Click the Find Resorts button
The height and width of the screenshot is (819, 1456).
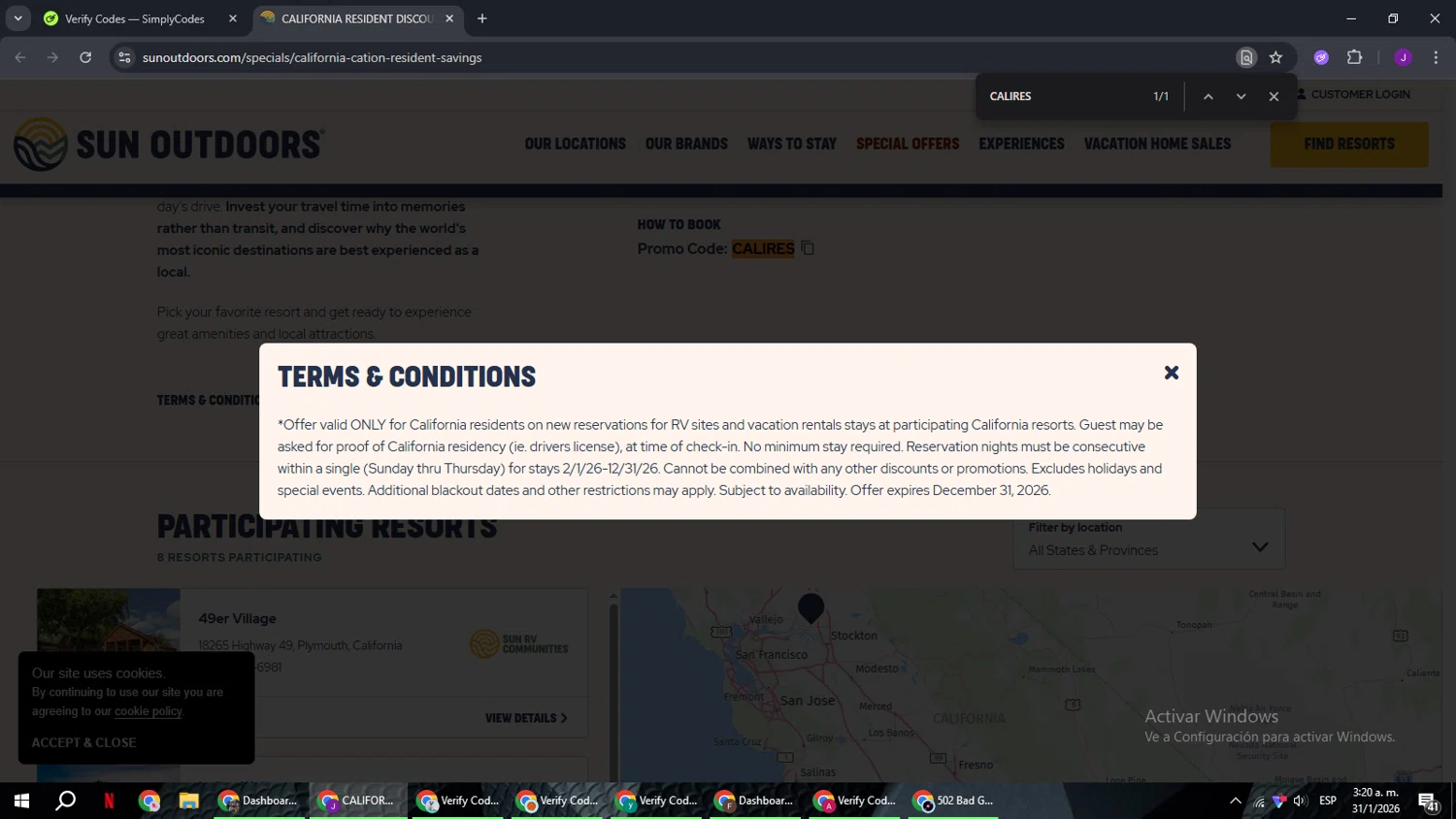[x=1349, y=144]
